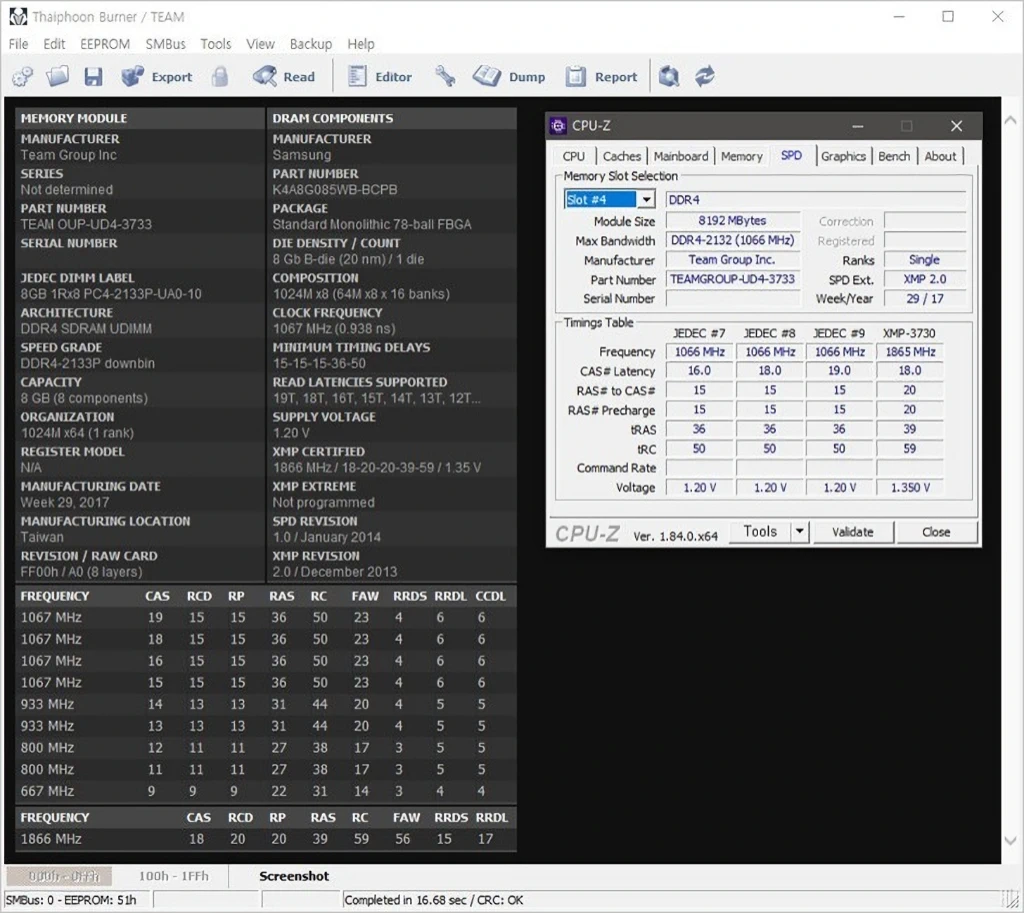Click the Week 29, 2017 manufacturing date
Viewport: 1024px width, 913px height.
coord(65,502)
